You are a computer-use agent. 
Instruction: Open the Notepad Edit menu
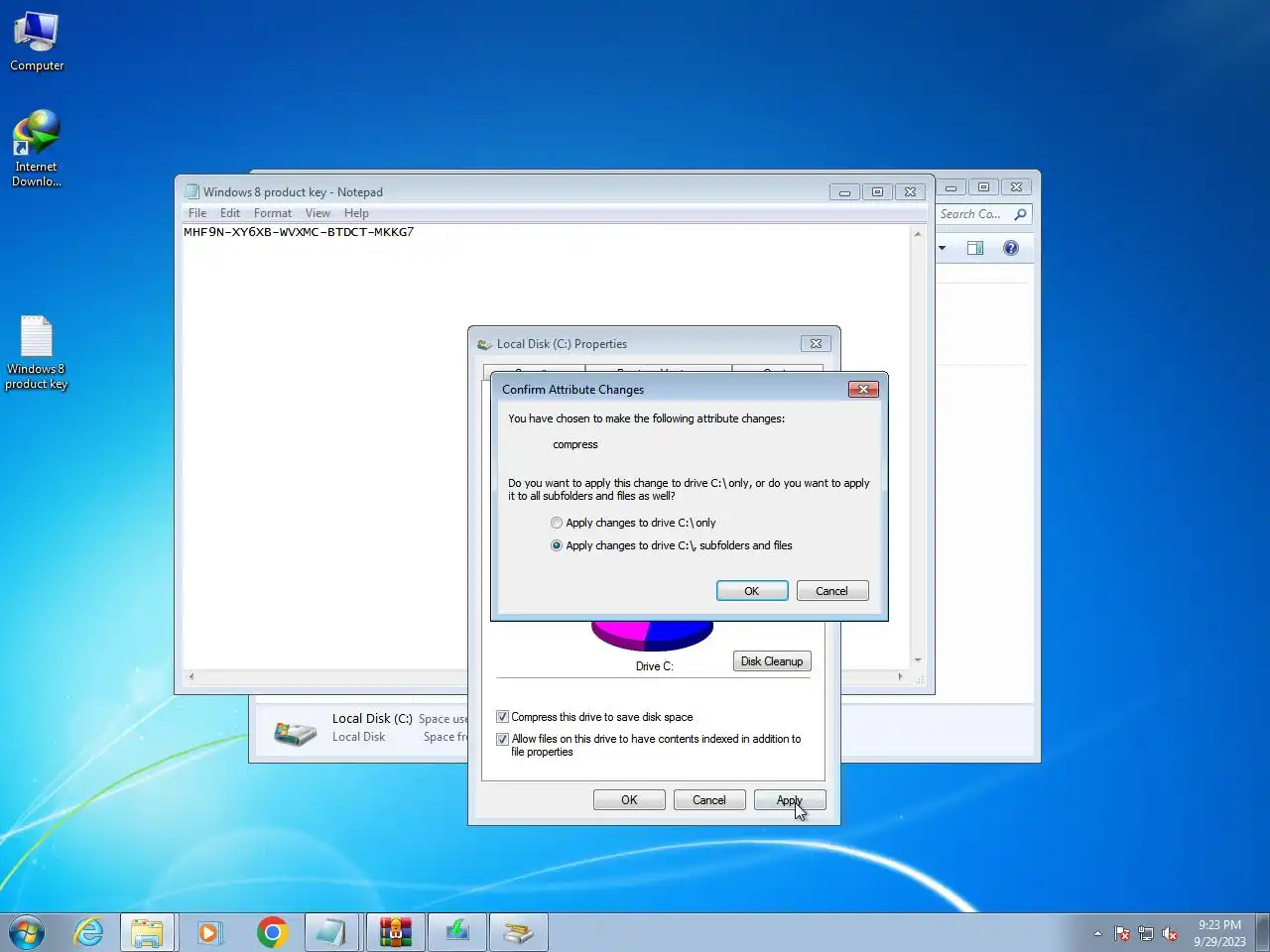230,213
